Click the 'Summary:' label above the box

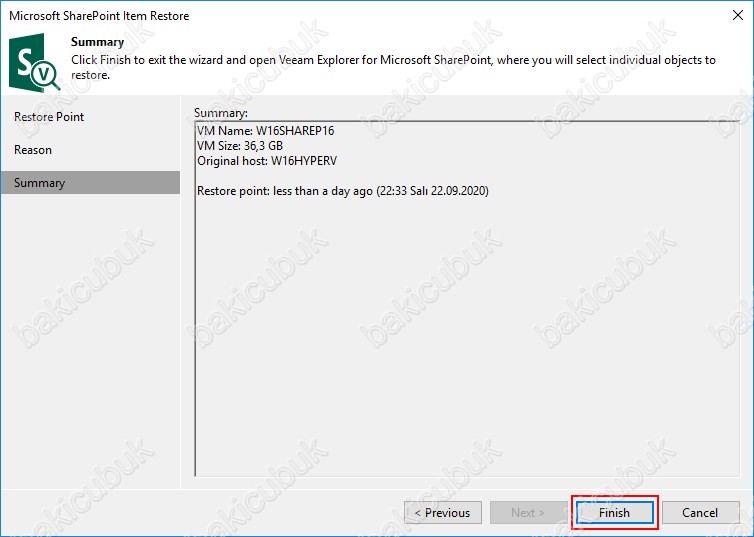[x=221, y=113]
